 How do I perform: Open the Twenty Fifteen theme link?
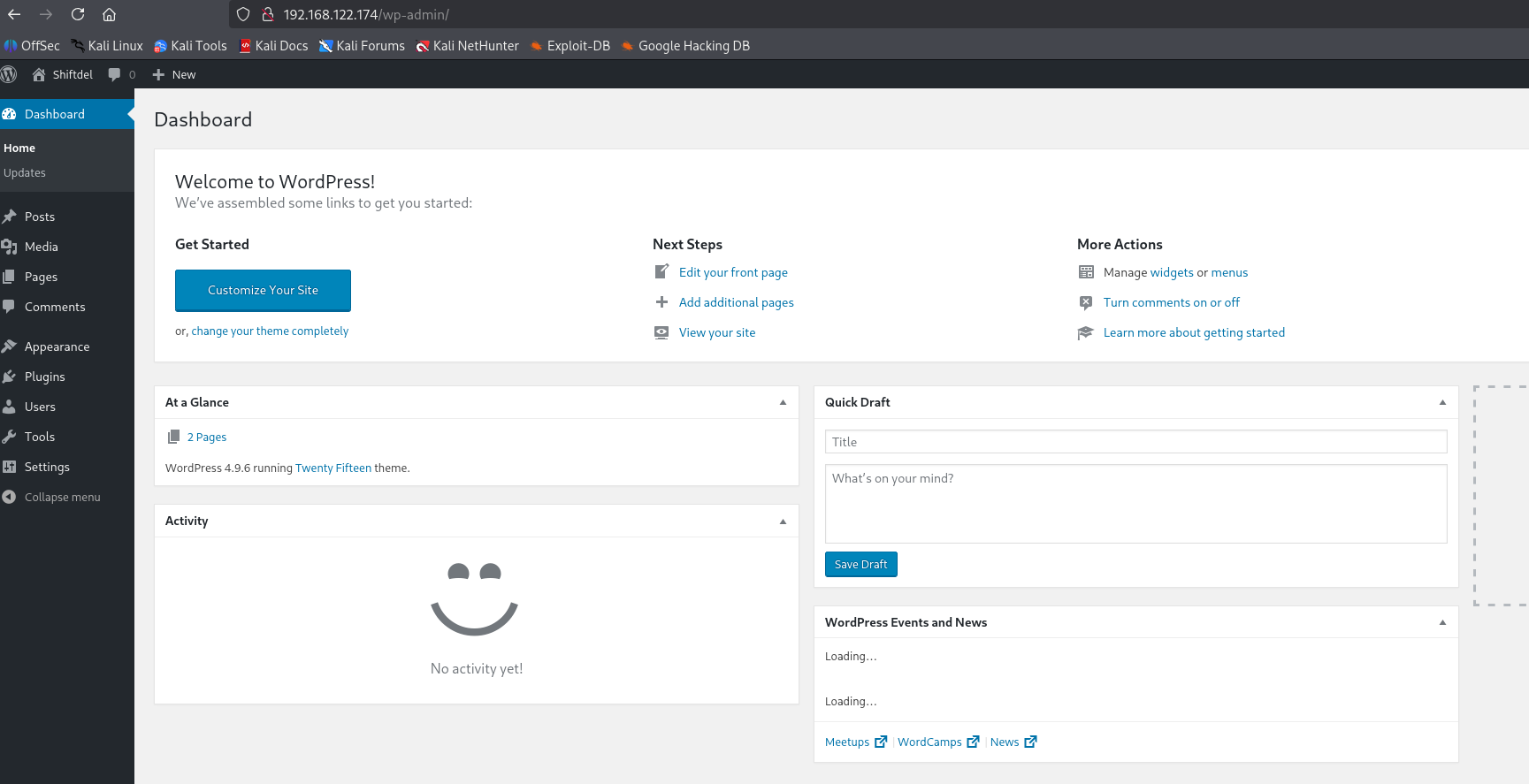click(333, 468)
